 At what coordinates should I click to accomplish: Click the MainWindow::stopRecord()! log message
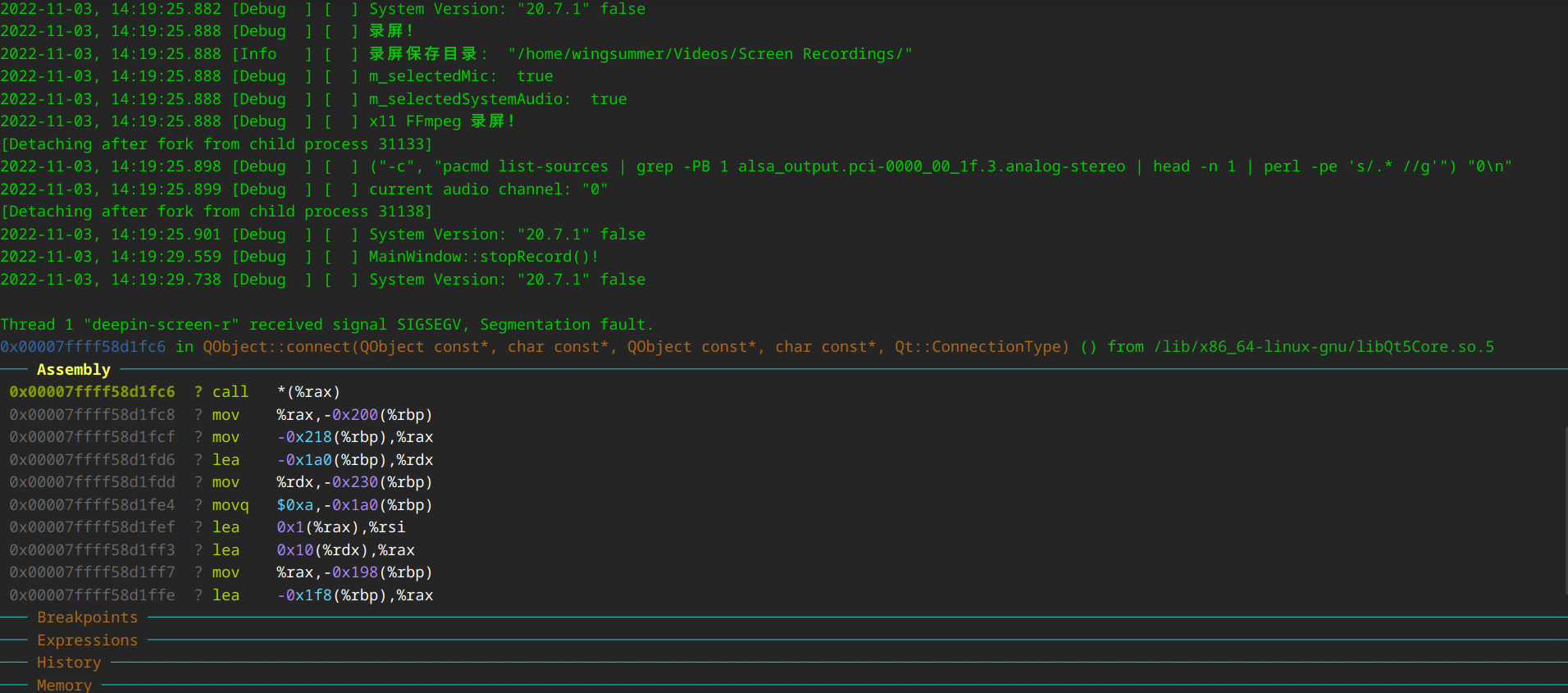484,257
